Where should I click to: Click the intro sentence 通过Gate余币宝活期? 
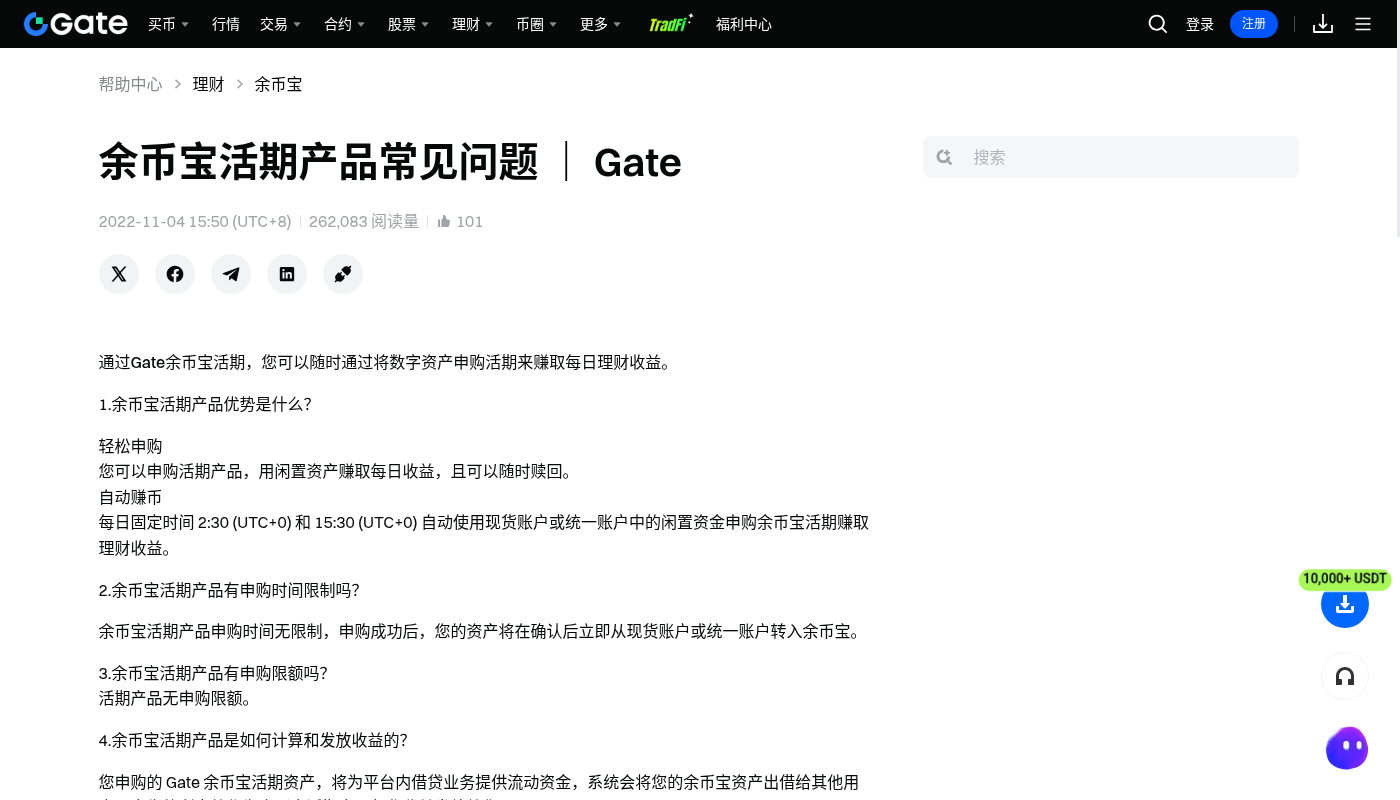pyautogui.click(x=386, y=362)
